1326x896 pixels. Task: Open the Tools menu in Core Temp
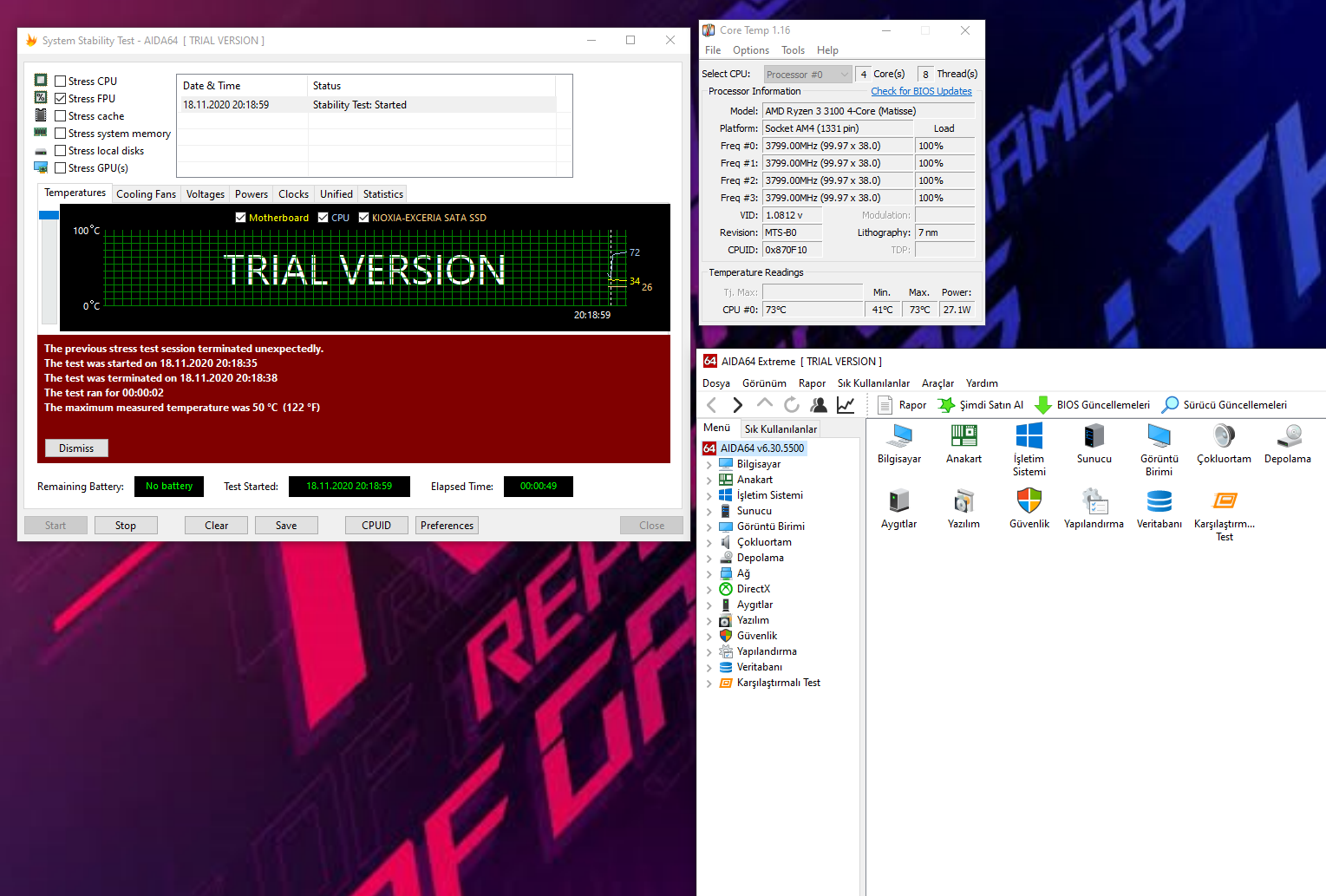(793, 50)
